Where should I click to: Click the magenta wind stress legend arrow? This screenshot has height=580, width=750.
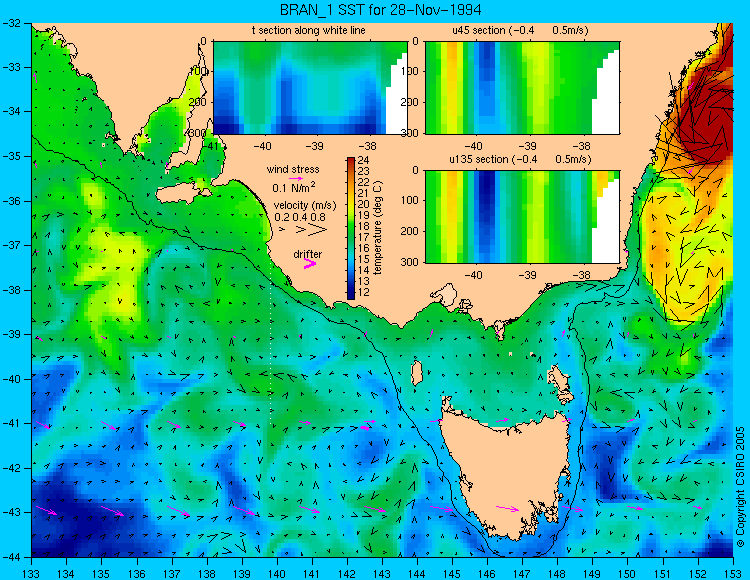coord(295,178)
